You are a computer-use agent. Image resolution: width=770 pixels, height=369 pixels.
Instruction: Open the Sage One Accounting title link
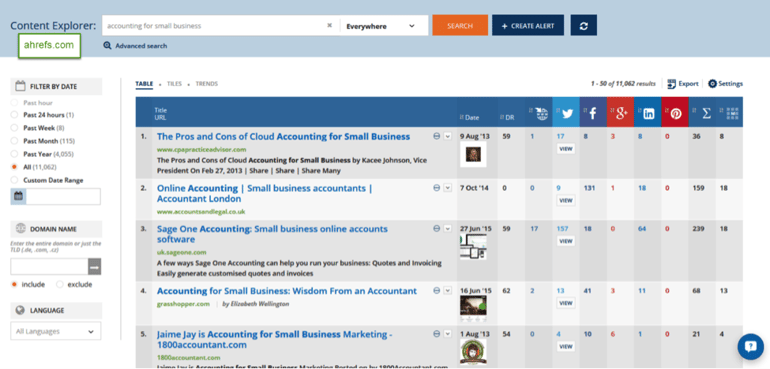coord(272,234)
